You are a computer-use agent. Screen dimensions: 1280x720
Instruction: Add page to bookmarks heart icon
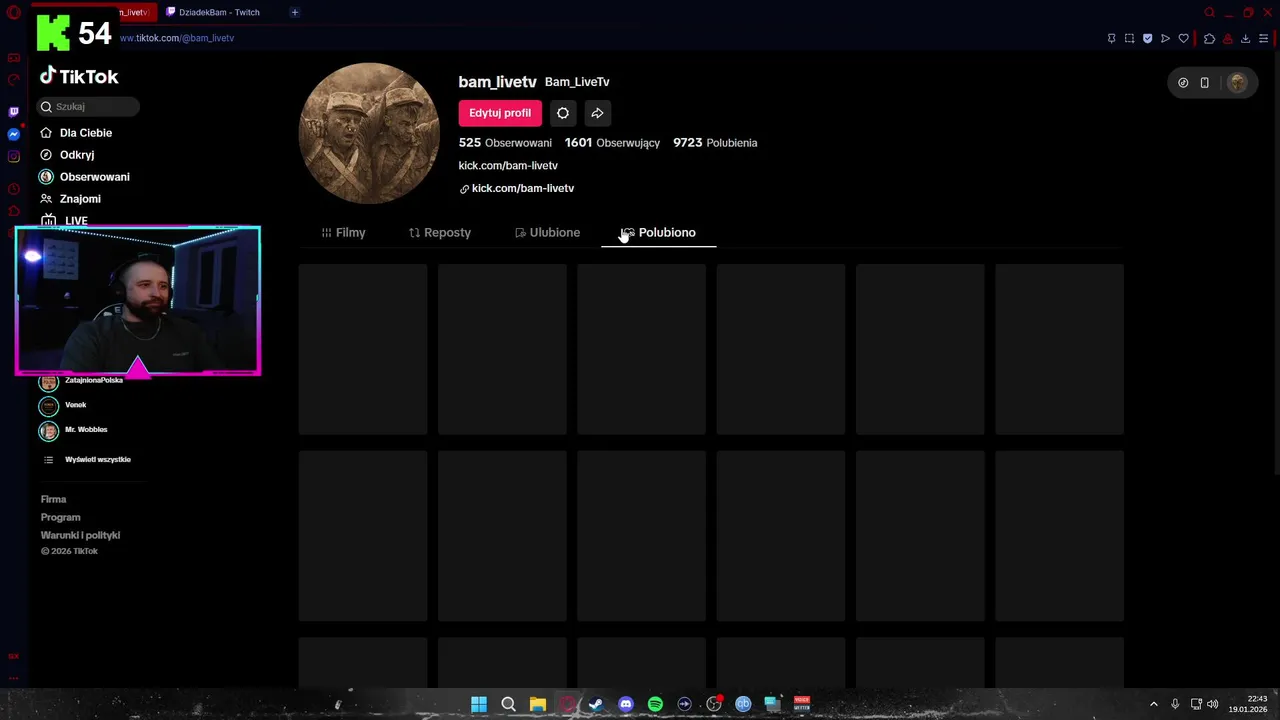point(1184,38)
